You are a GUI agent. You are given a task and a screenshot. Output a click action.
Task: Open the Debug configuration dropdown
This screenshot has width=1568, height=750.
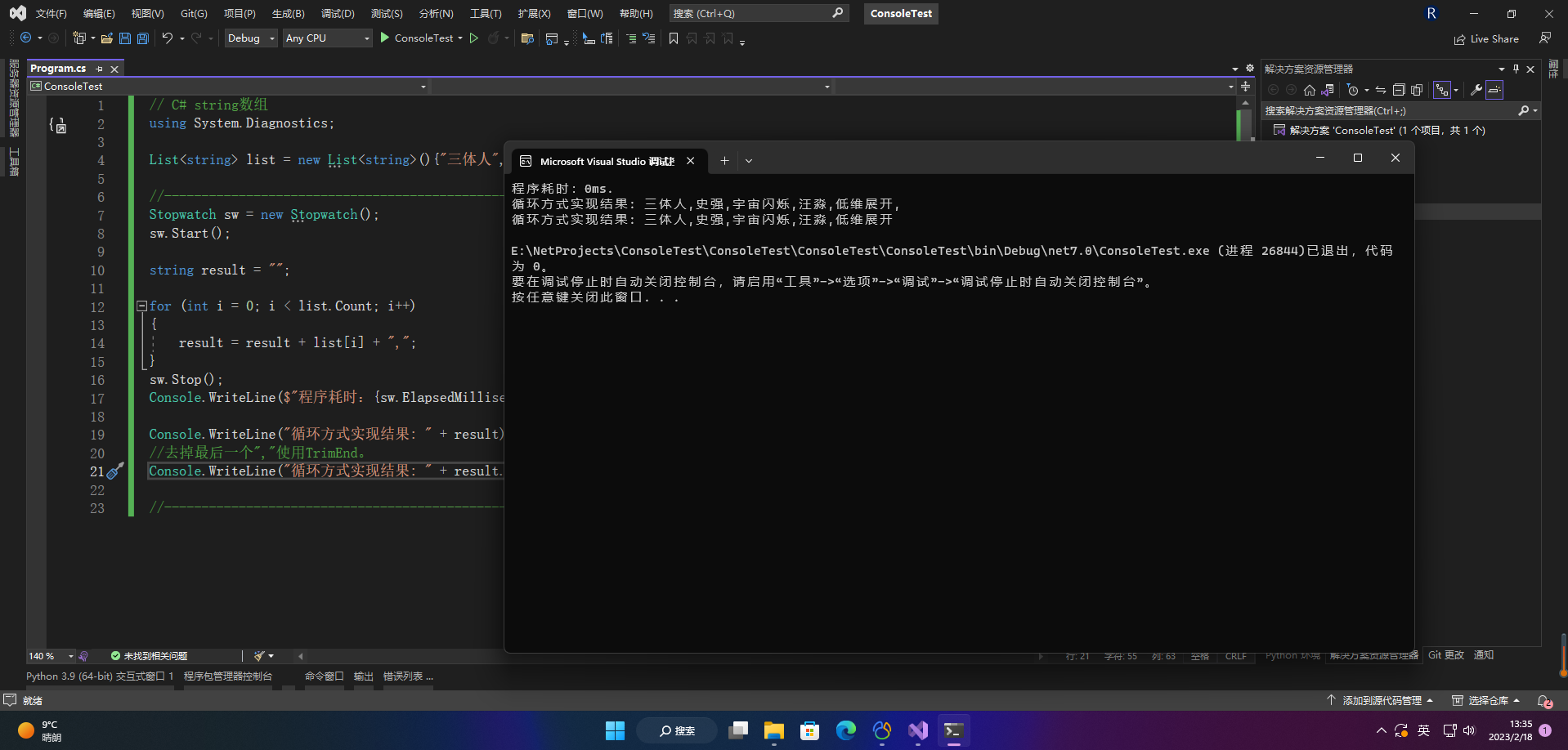click(x=251, y=38)
